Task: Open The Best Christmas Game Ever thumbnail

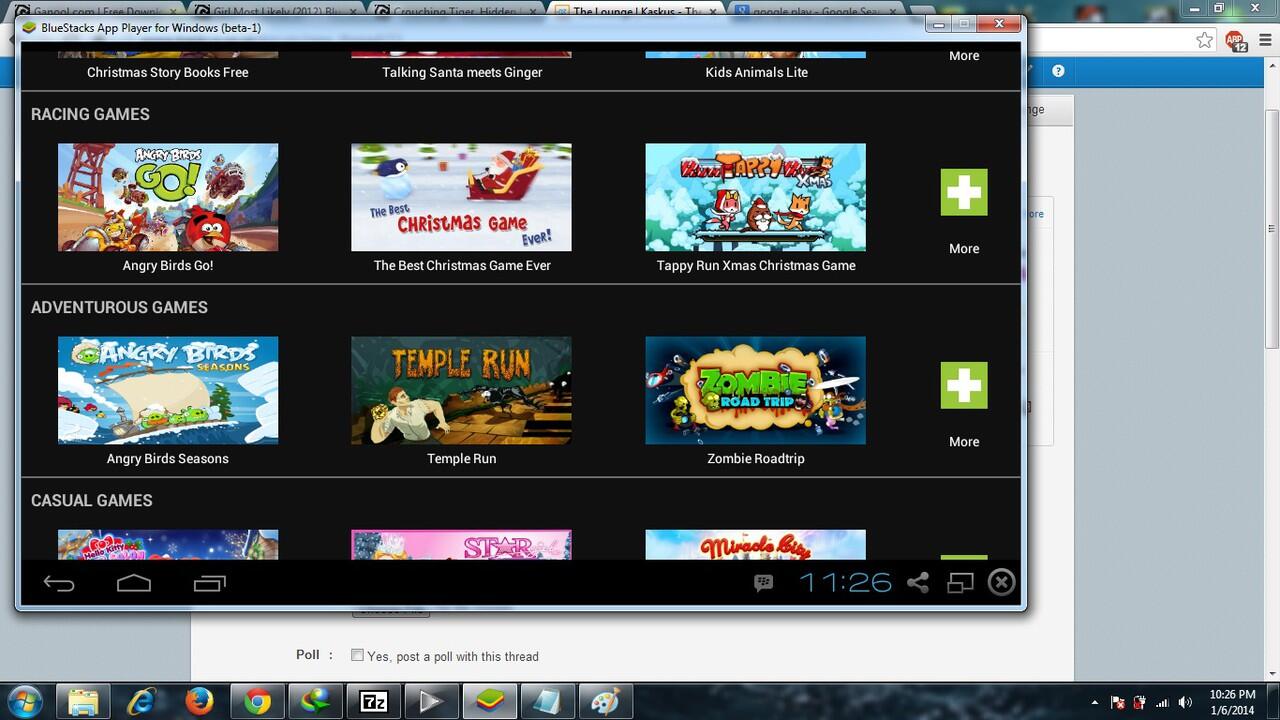Action: coord(462,197)
